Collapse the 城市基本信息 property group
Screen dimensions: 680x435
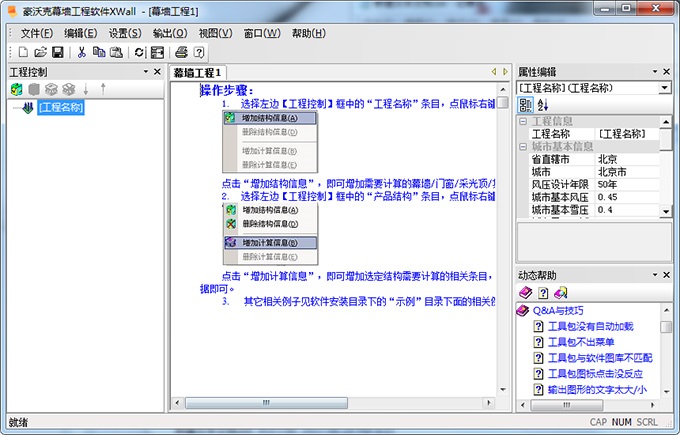coord(522,146)
